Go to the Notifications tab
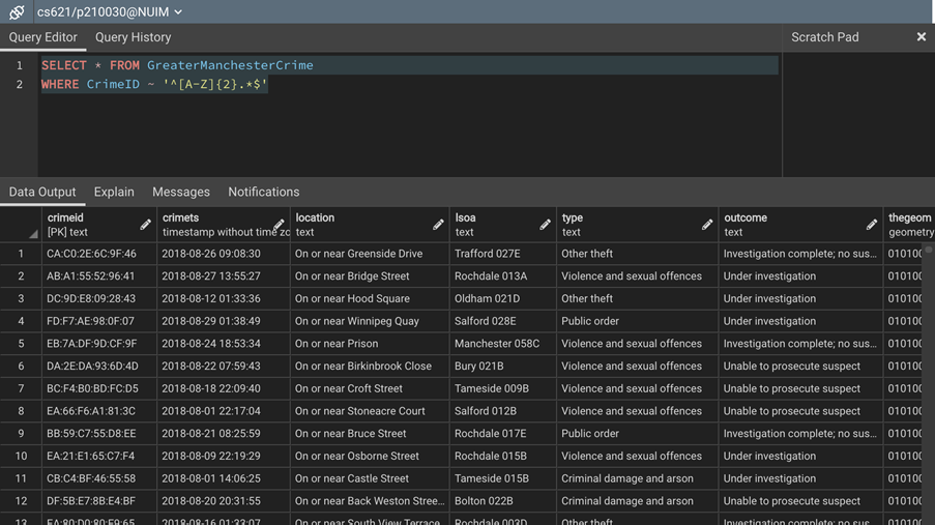This screenshot has height=526, width=936. 263,192
